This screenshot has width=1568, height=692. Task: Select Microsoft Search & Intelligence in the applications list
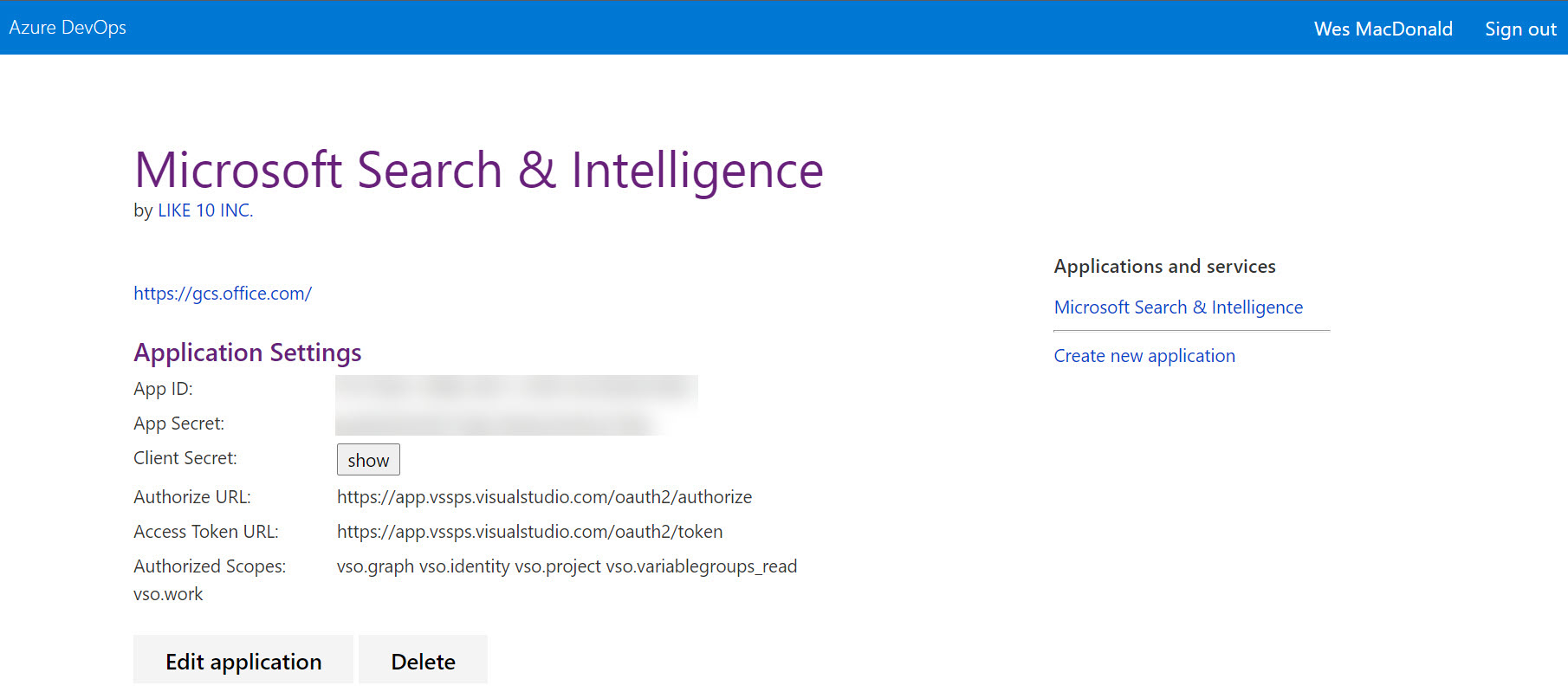click(x=1178, y=307)
